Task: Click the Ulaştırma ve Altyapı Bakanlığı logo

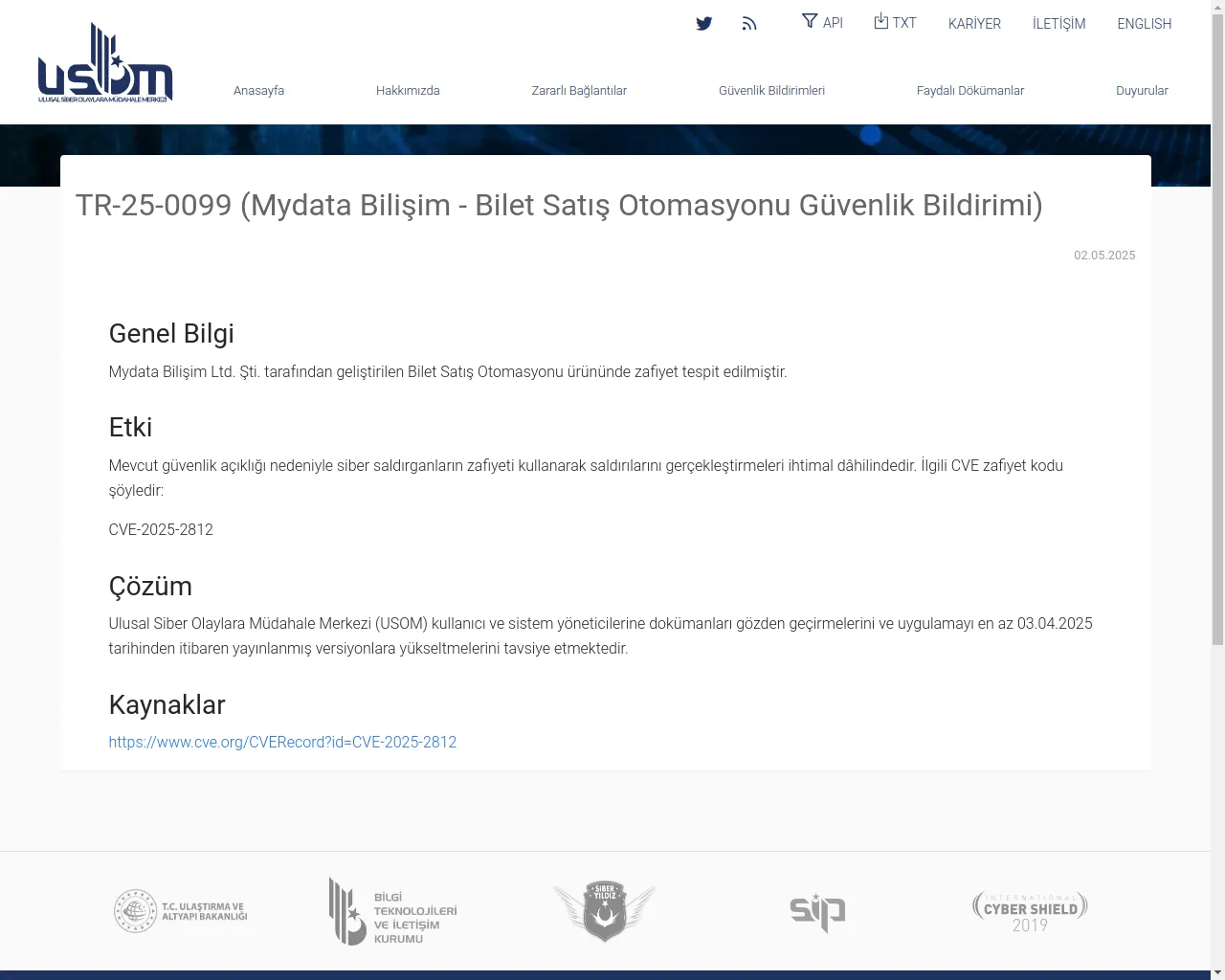Action: (x=181, y=911)
